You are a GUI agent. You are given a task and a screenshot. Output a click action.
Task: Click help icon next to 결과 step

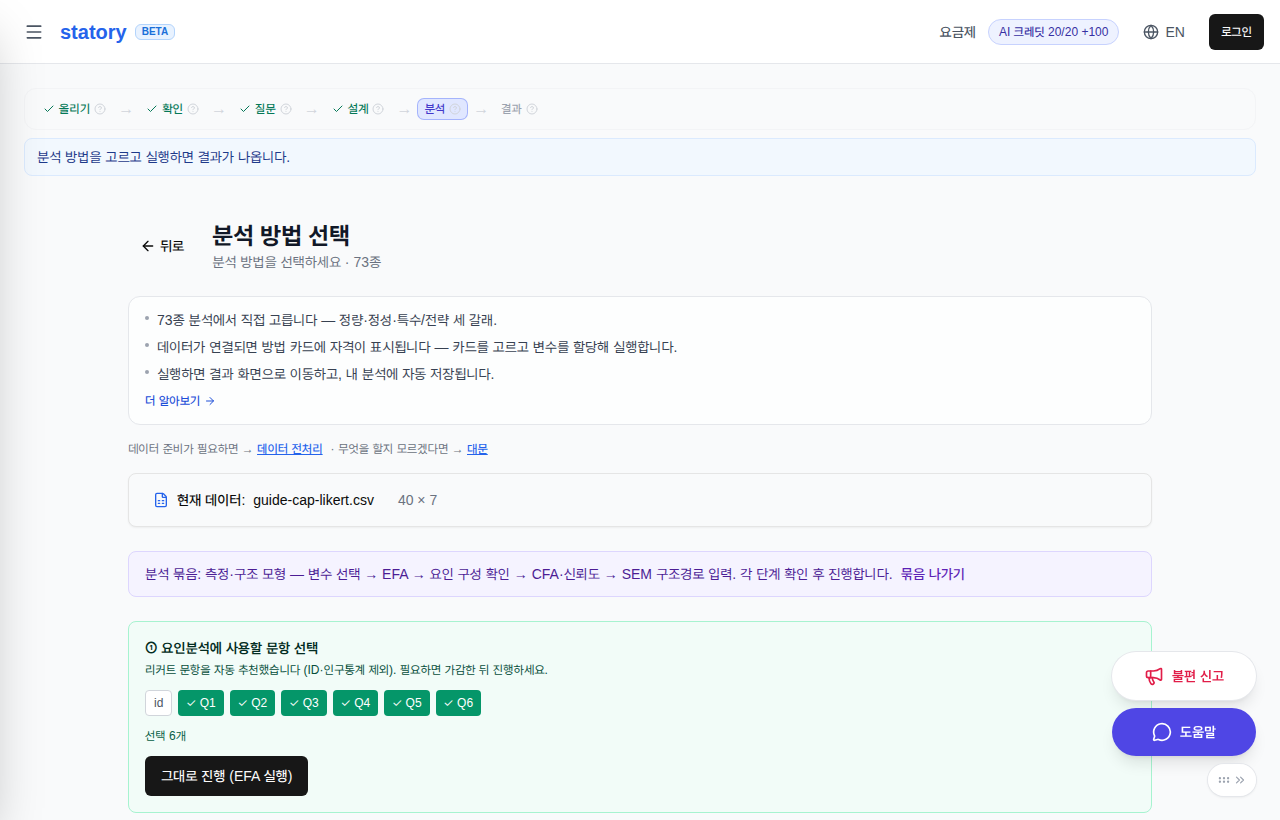(532, 109)
